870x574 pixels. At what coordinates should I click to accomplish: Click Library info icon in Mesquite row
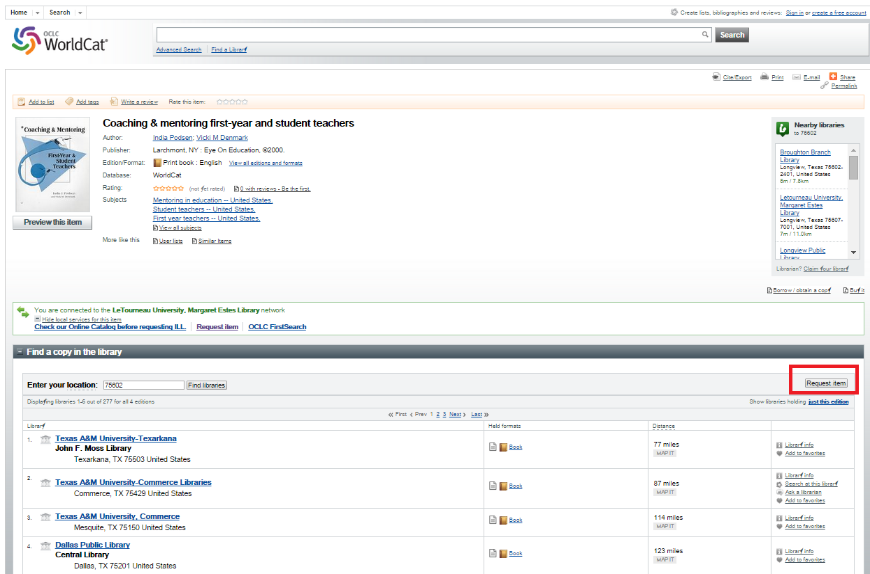point(779,517)
